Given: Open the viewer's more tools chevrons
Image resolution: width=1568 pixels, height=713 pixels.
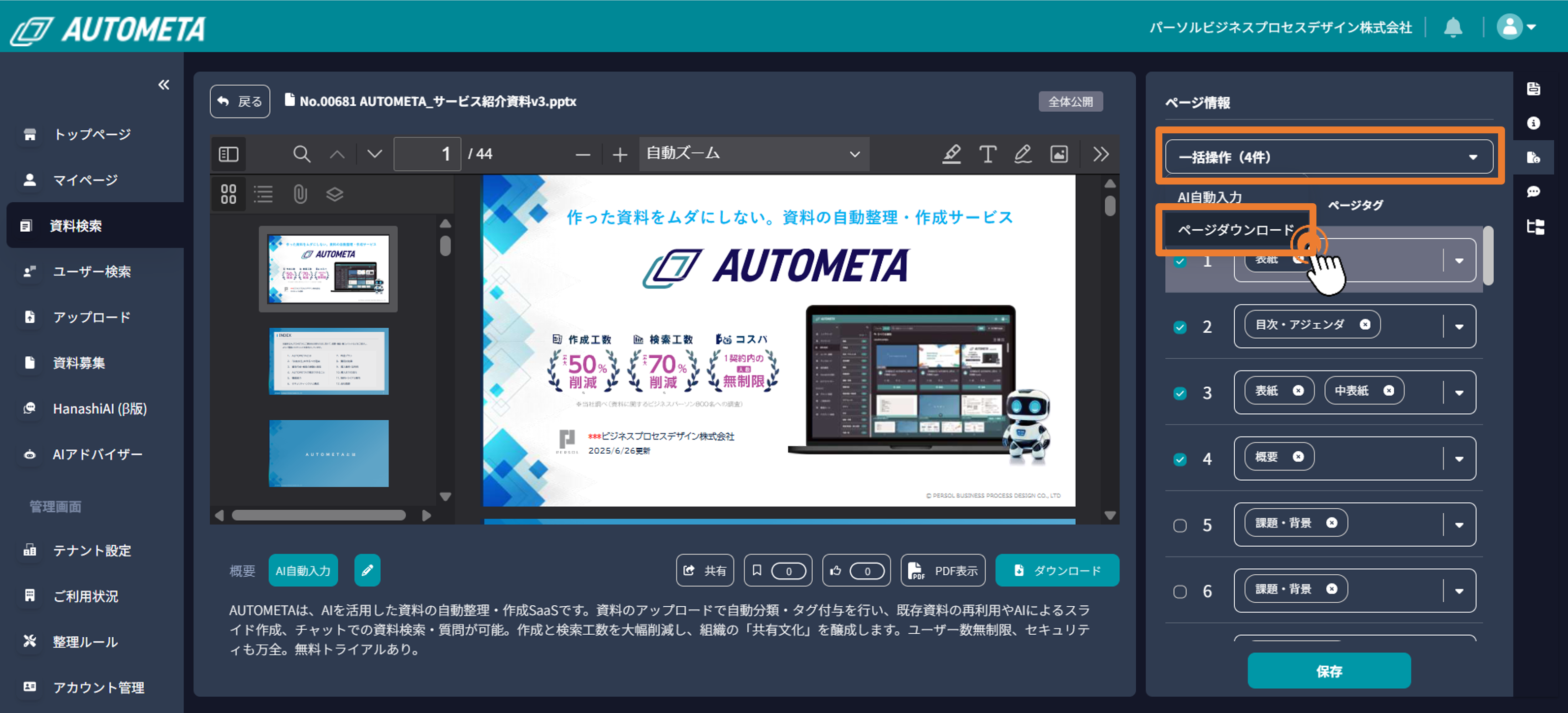Looking at the screenshot, I should click(1100, 154).
